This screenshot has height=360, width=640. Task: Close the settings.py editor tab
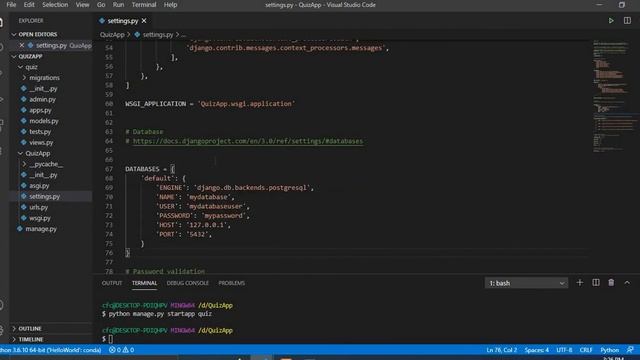(x=144, y=20)
